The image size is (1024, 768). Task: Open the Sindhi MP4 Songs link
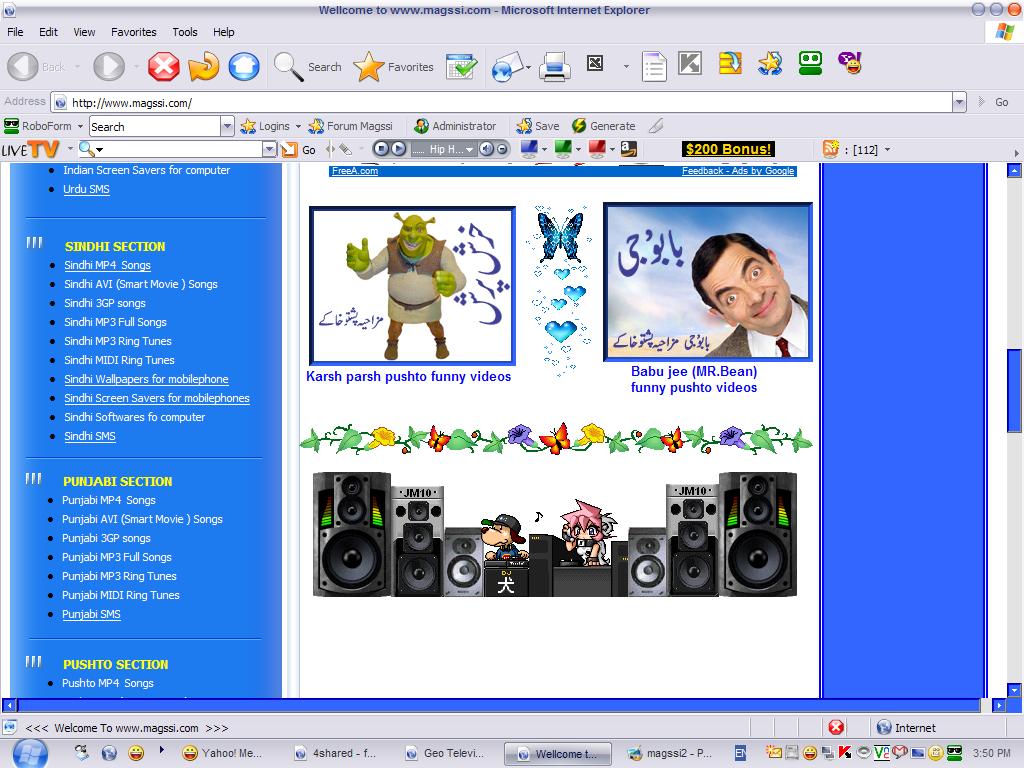click(x=107, y=265)
